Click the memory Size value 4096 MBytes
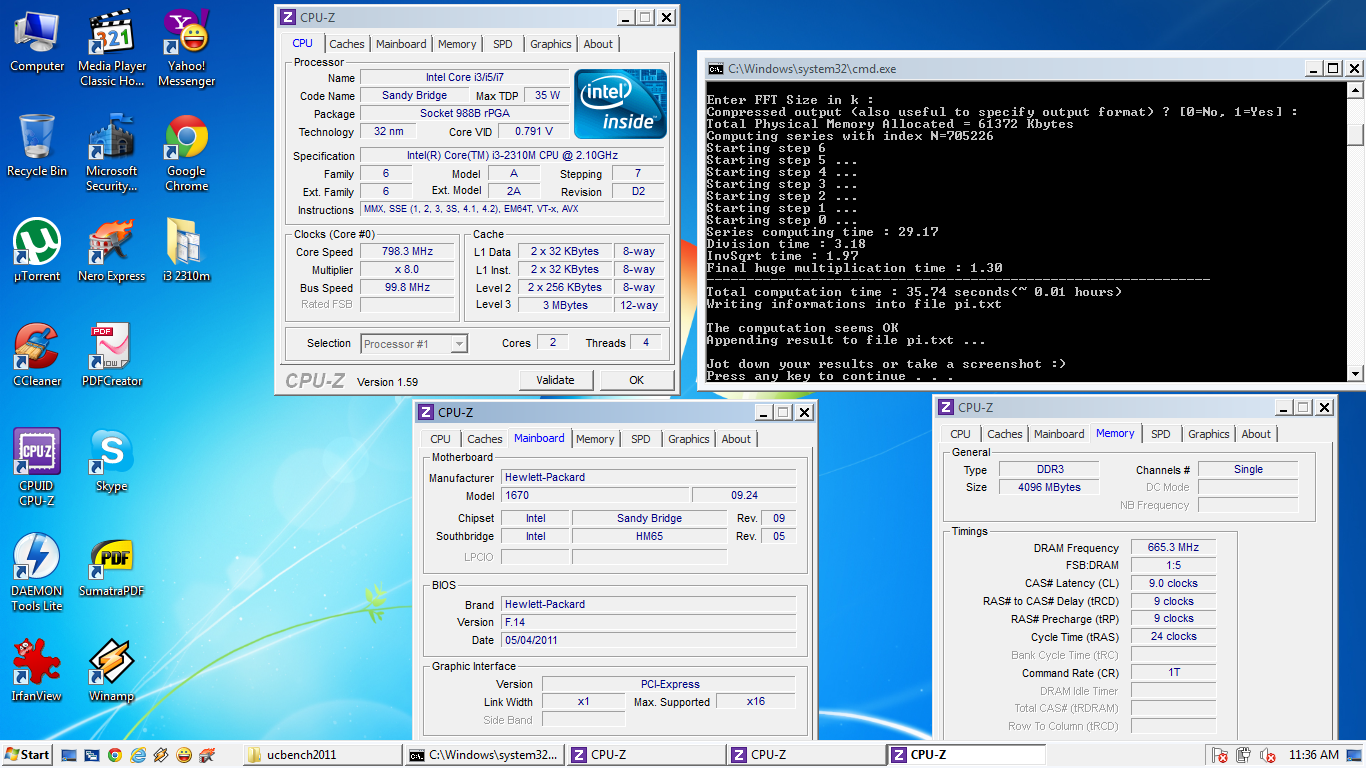1366x768 pixels. point(1048,487)
